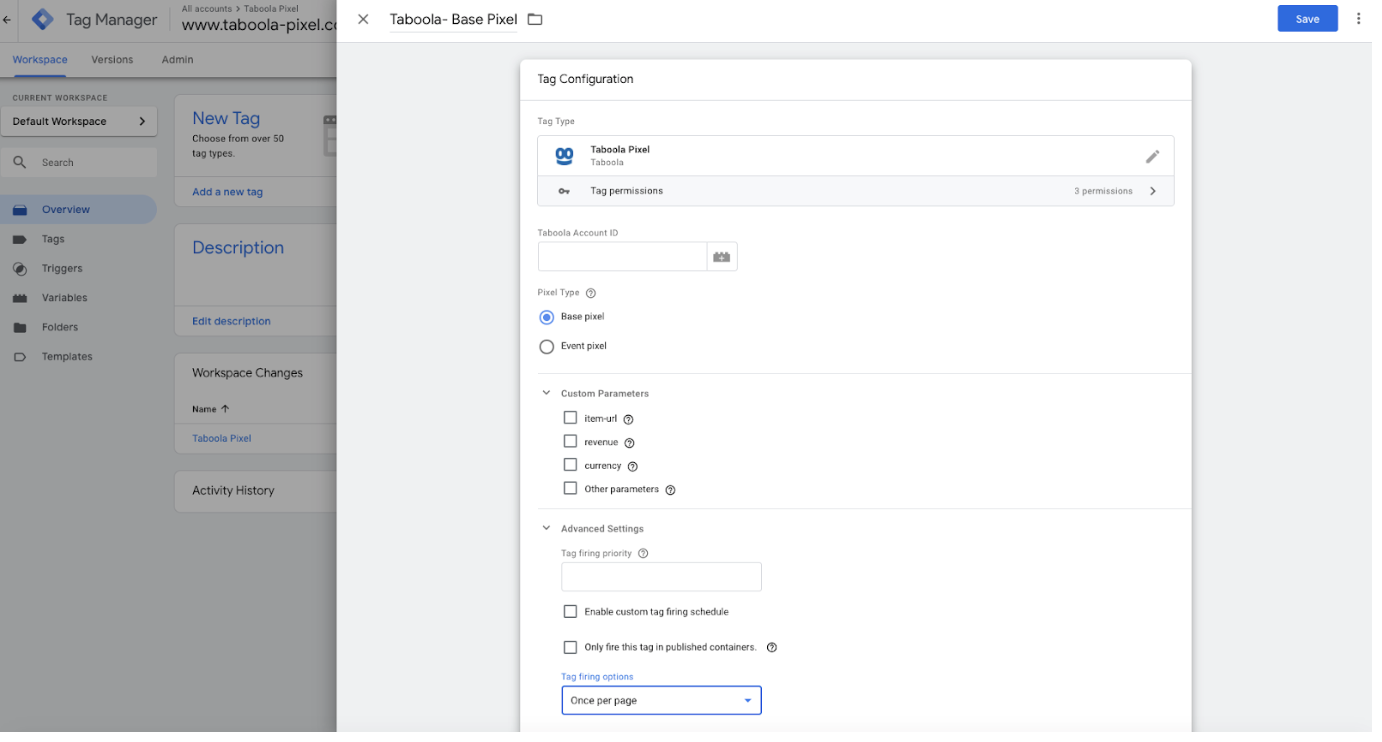
Task: Check the currency checkbox
Action: click(570, 465)
